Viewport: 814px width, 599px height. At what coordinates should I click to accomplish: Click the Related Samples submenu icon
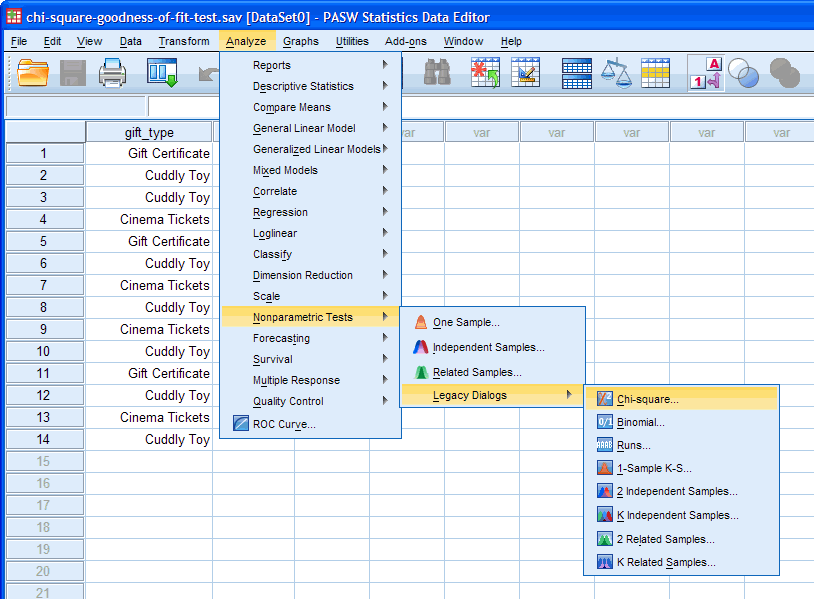[x=421, y=372]
